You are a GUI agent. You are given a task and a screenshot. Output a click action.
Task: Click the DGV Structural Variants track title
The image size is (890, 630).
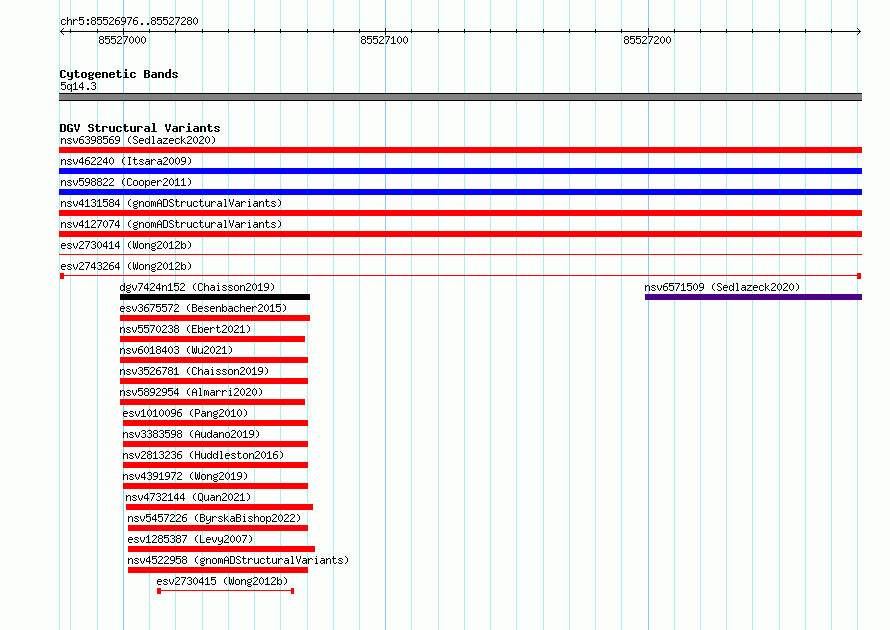pos(140,128)
